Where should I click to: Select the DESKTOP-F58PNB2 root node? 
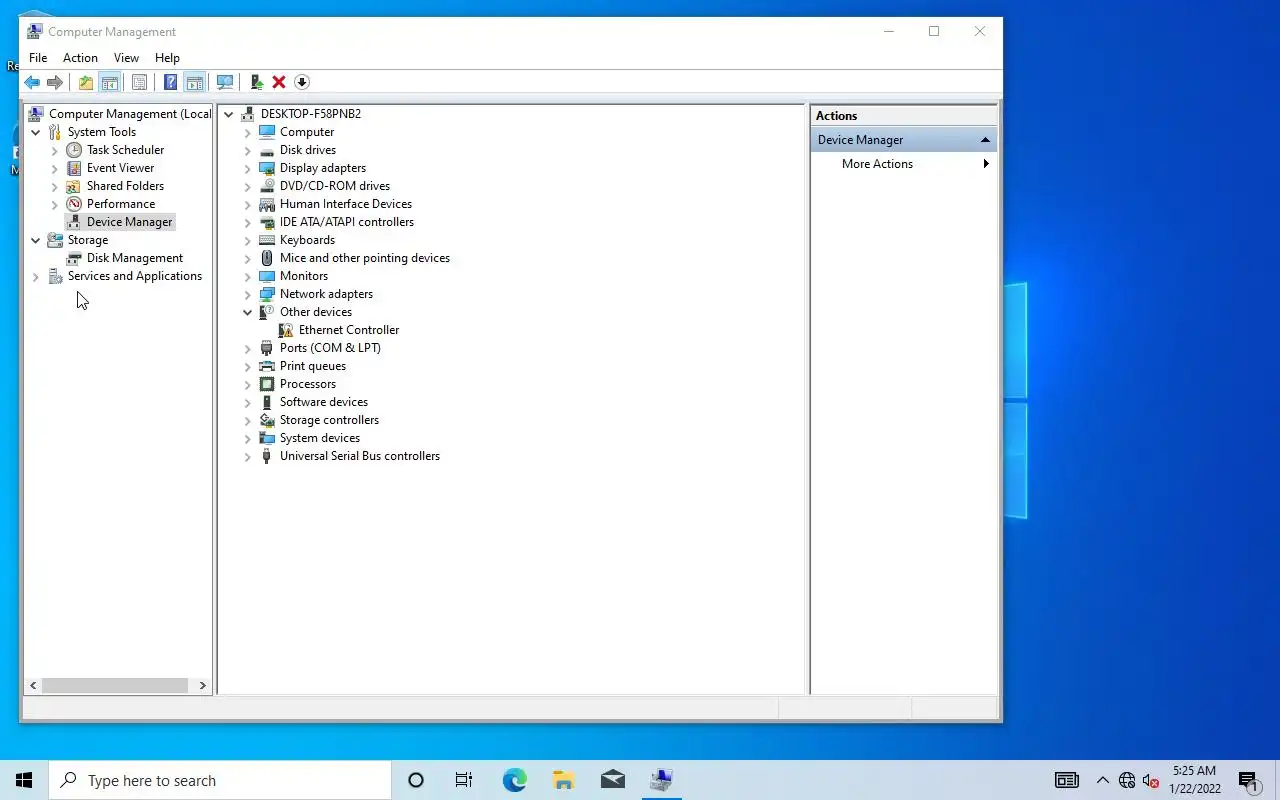tap(311, 114)
